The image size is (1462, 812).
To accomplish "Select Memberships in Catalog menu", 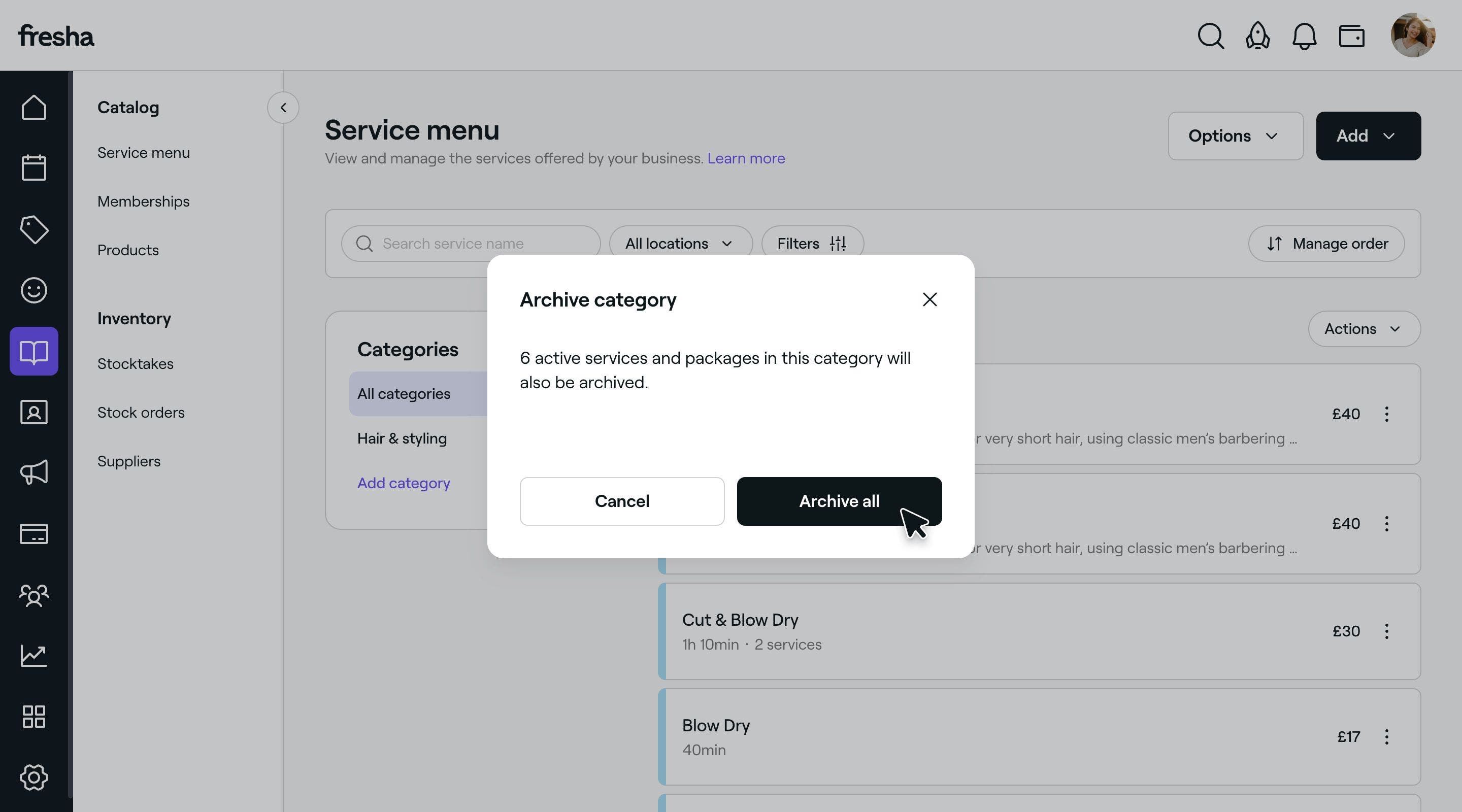I will pos(144,201).
